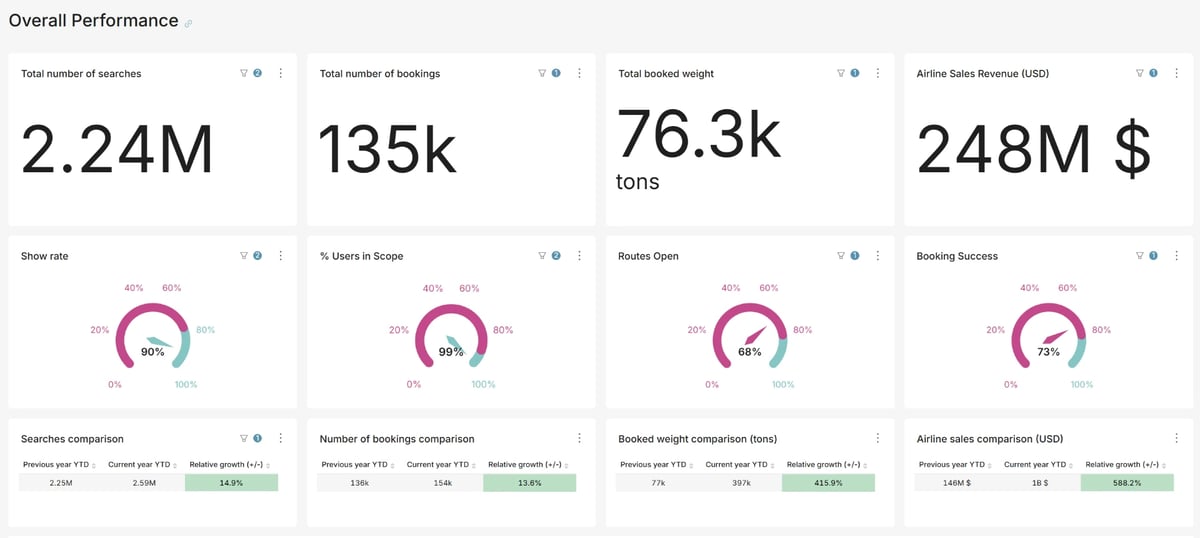
Task: Click the 1B $ current year sales cell
Action: (1039, 483)
